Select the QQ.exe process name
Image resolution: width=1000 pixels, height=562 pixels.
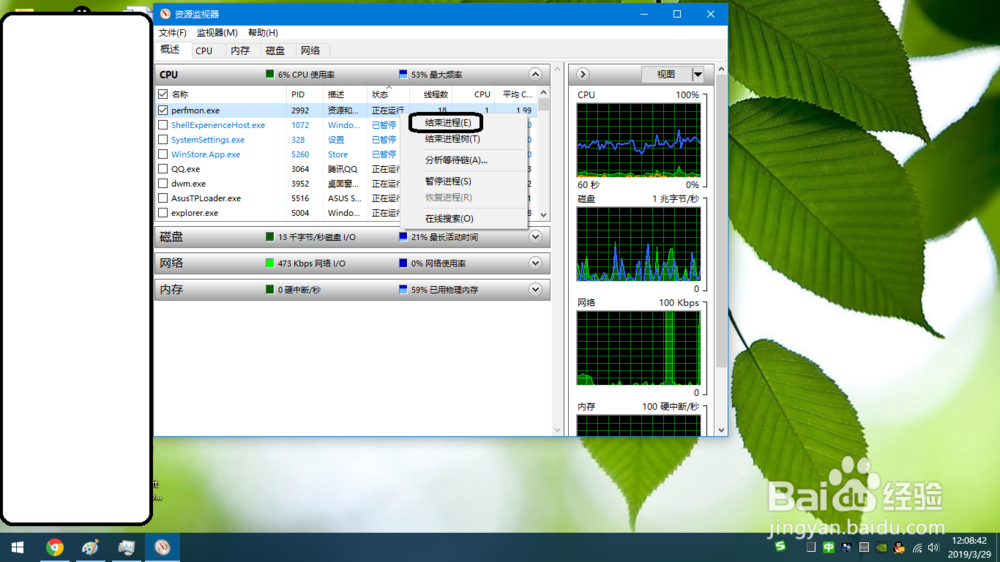click(186, 169)
